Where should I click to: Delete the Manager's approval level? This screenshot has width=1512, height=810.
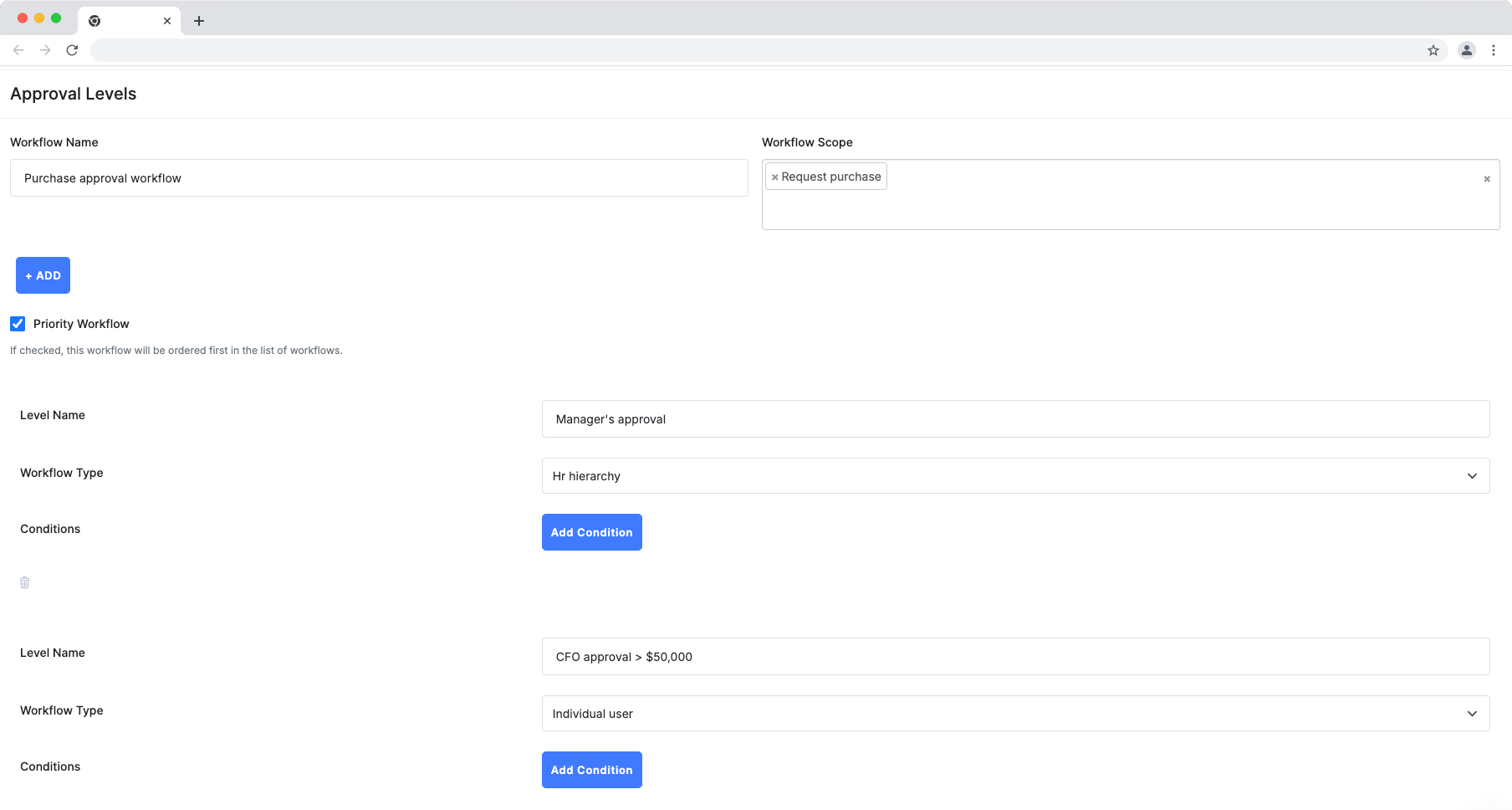pyautogui.click(x=24, y=582)
